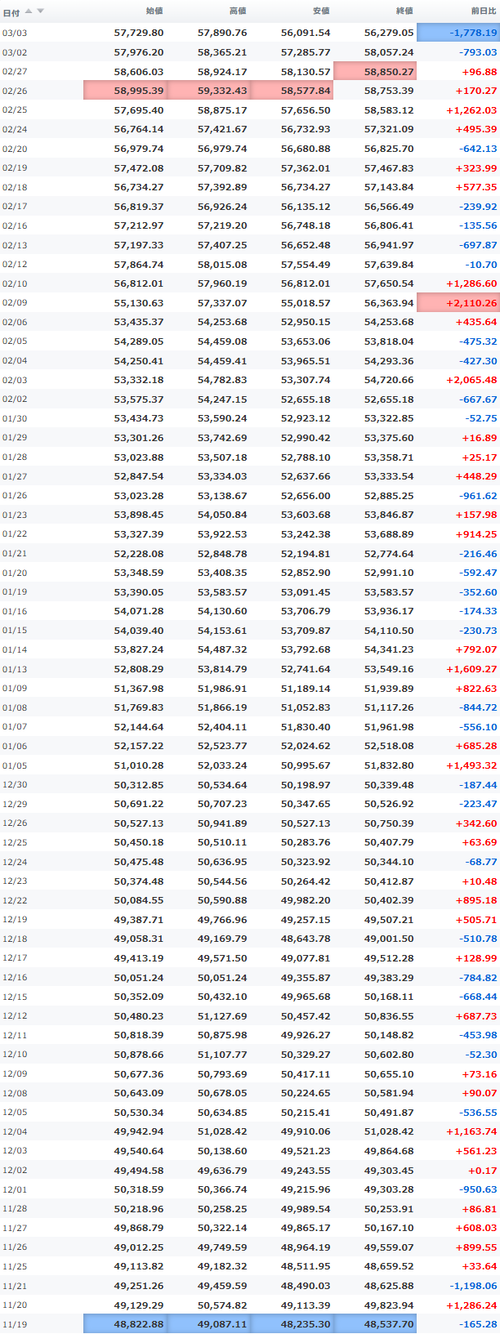This screenshot has width=500, height=1334.
Task: Select the 48,822.88 opening price on 11/19
Action: click(126, 1324)
